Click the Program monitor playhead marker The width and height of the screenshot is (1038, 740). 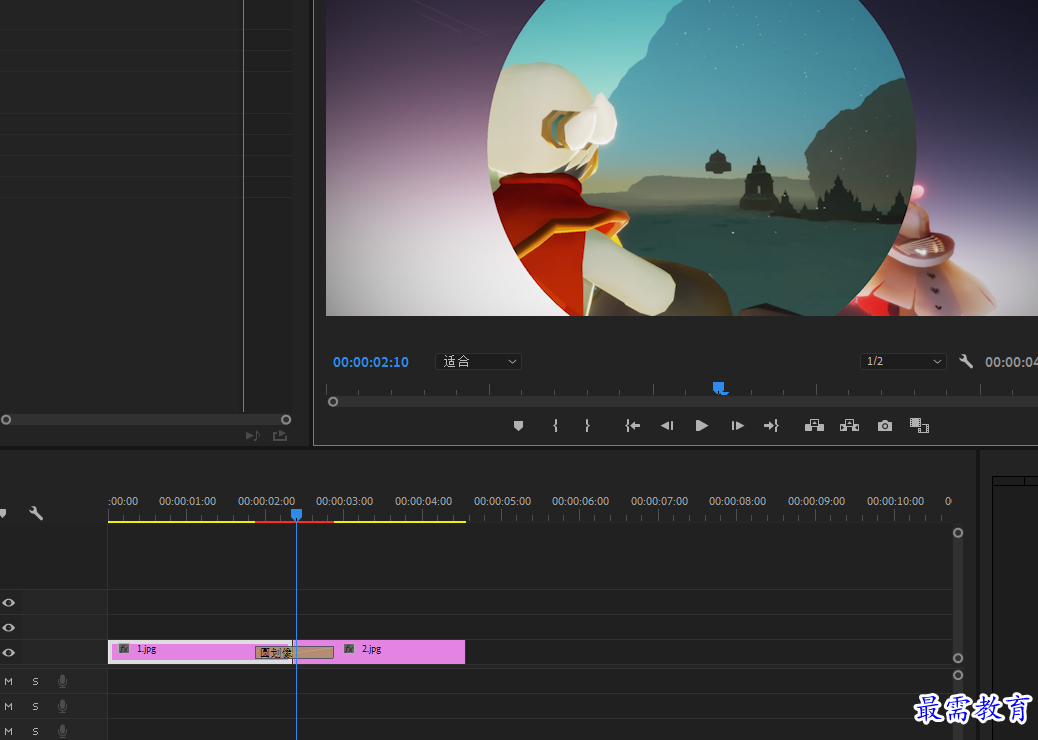719,388
